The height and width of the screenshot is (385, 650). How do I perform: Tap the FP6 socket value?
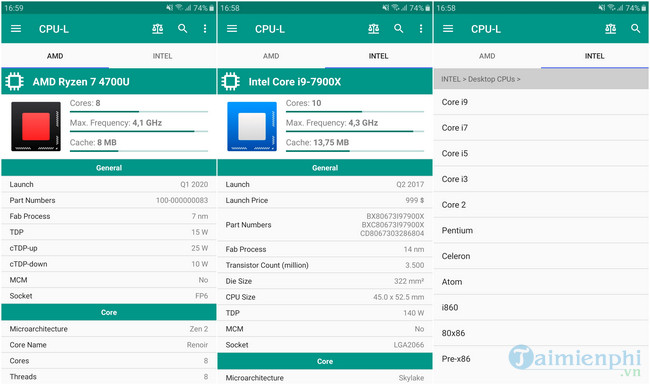pyautogui.click(x=201, y=296)
